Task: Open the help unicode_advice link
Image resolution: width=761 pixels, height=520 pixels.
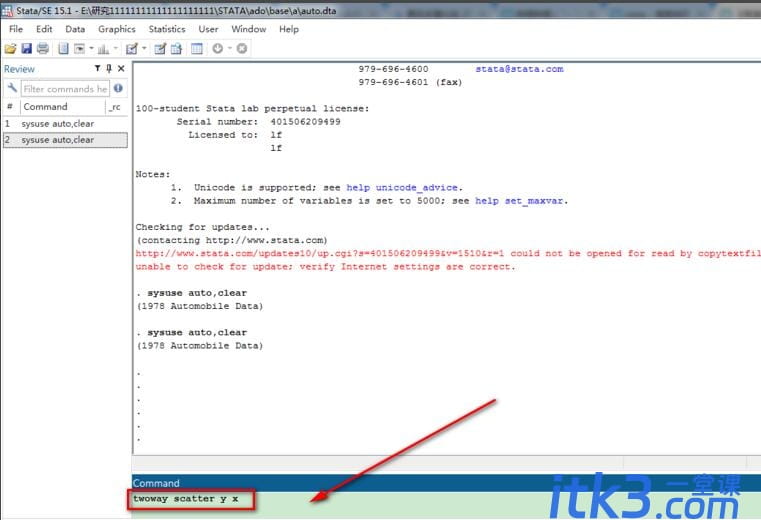Action: [402, 187]
